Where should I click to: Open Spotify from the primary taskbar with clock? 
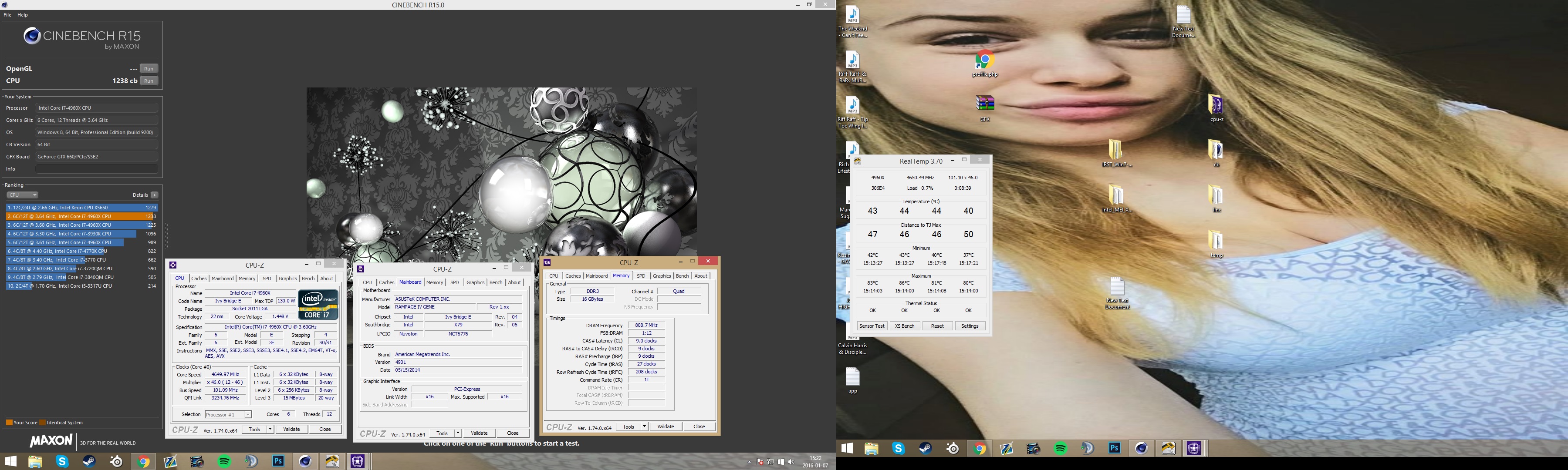point(224,461)
